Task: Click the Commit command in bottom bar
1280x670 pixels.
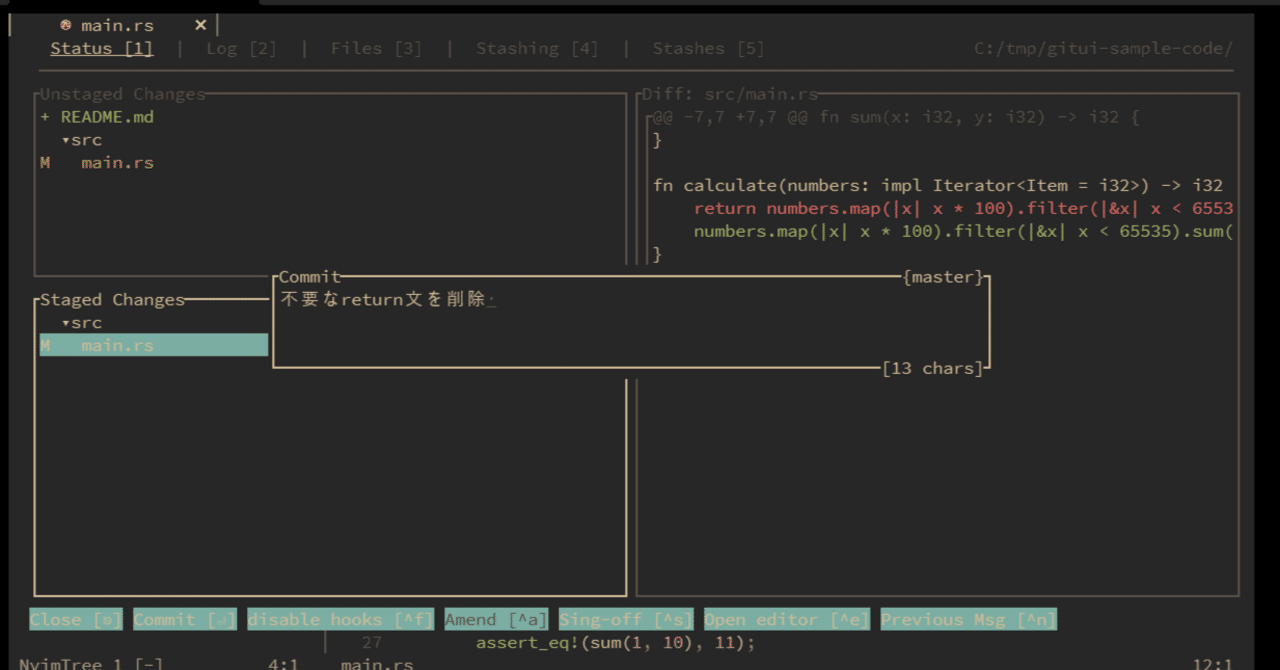Action: pos(185,620)
